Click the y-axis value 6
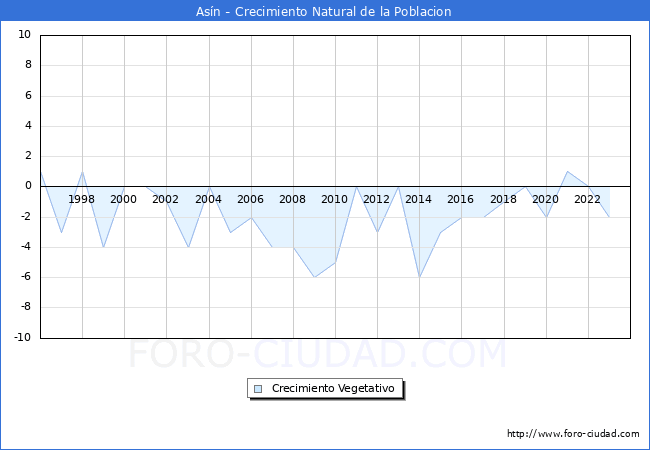650x450 pixels. pos(28,95)
